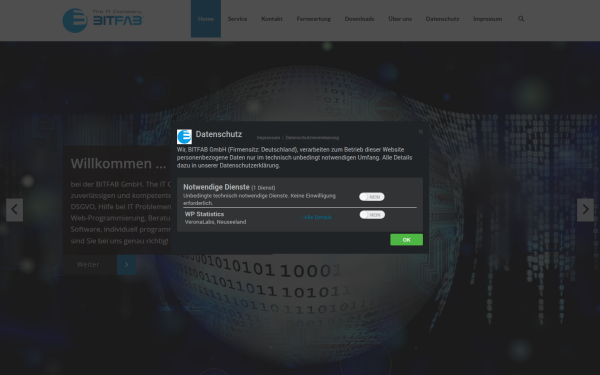
Task: Click the Notwendige Dienste heading
Action: coord(216,187)
